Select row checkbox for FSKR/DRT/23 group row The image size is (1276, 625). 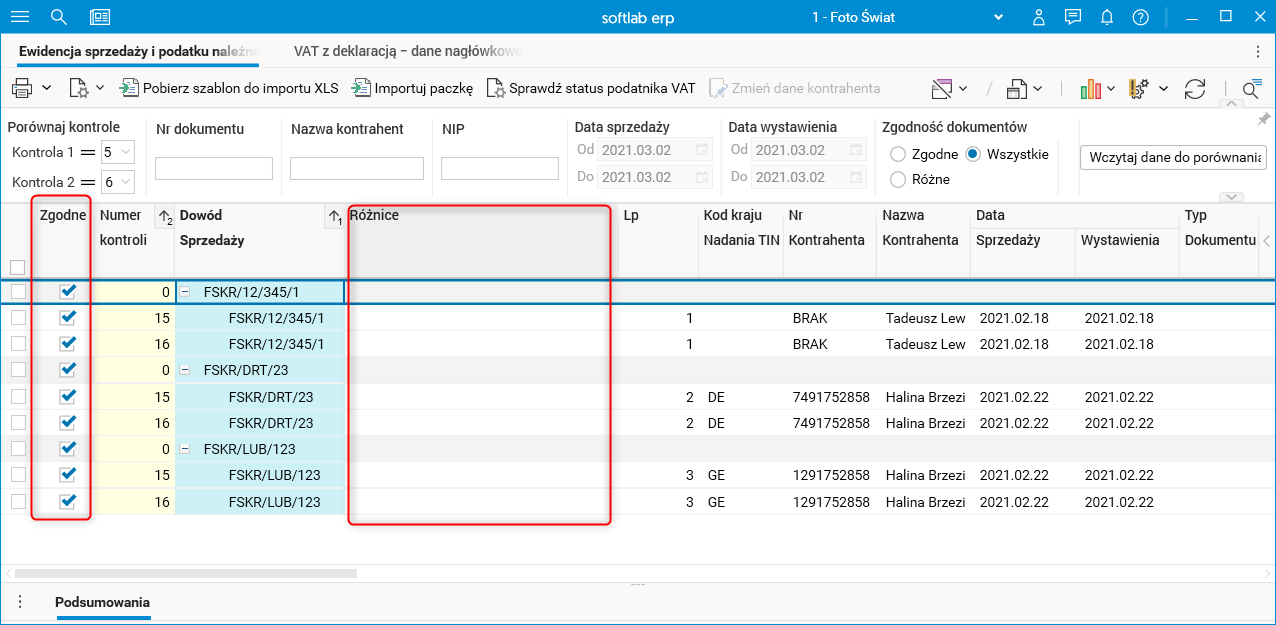coord(18,370)
